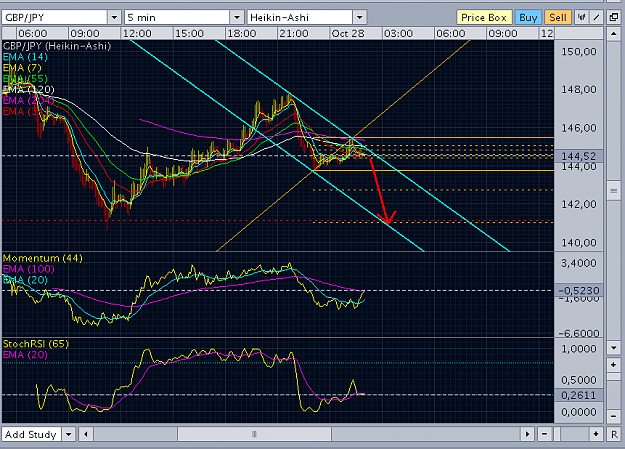
Task: Zoom in horizontally with the plus button
Action: pos(596,434)
